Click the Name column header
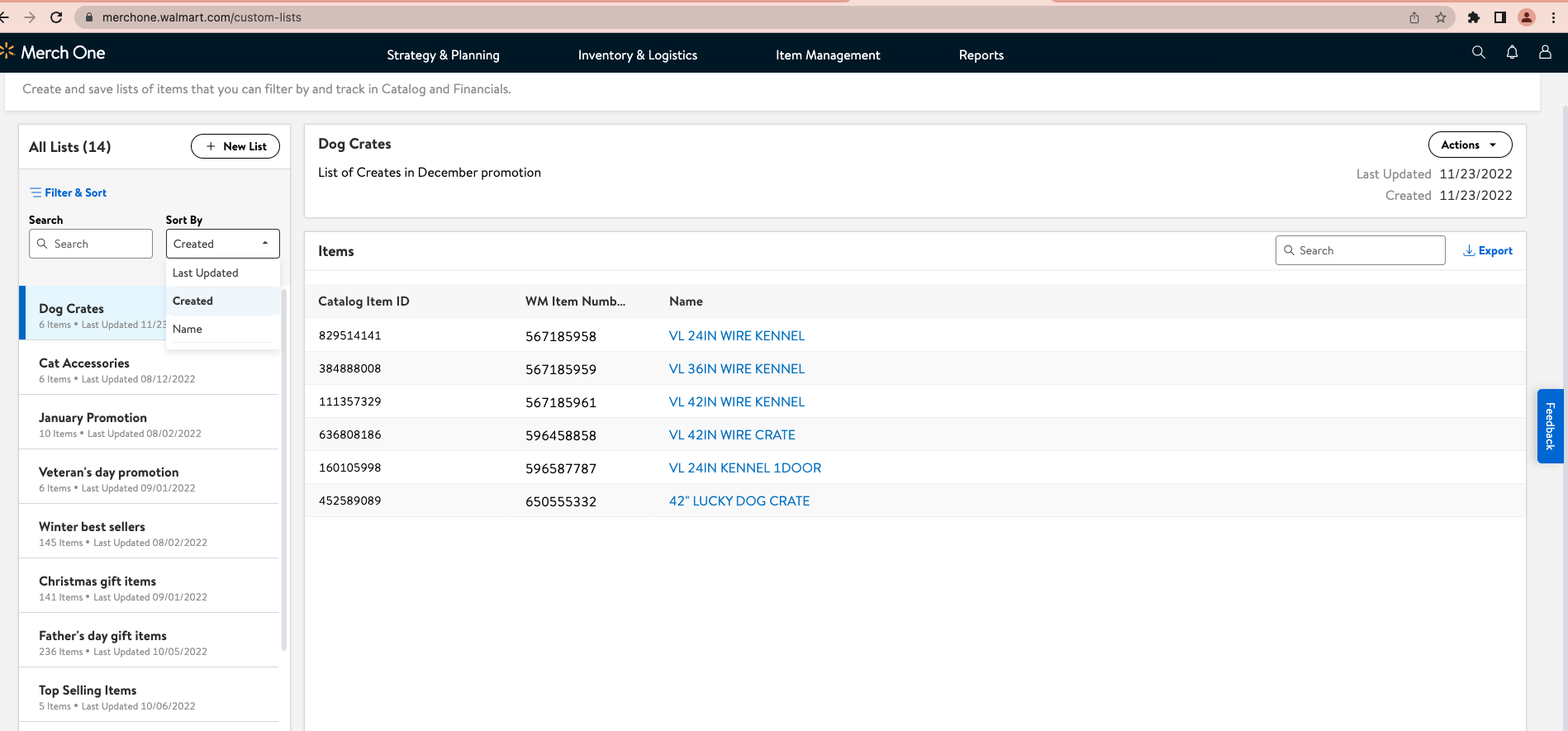Image resolution: width=1568 pixels, height=731 pixels. coord(686,301)
